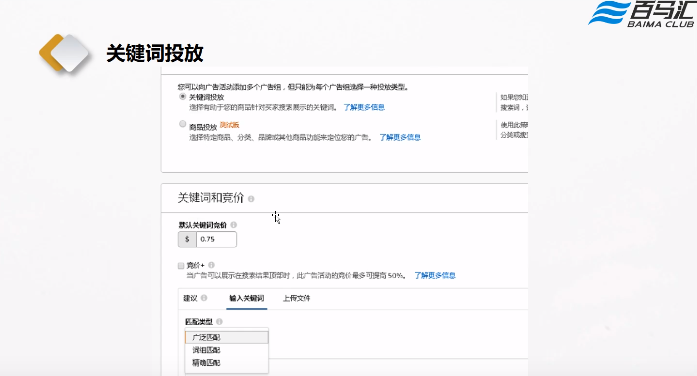Choose 广泛匹配 in match type dropdown
This screenshot has width=697, height=376.
point(227,337)
